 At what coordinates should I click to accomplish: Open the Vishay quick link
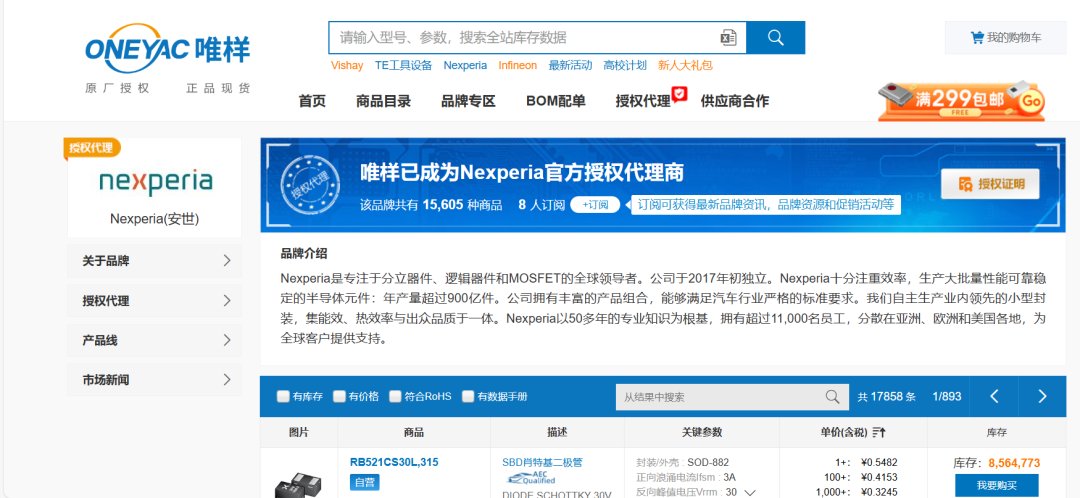point(347,65)
